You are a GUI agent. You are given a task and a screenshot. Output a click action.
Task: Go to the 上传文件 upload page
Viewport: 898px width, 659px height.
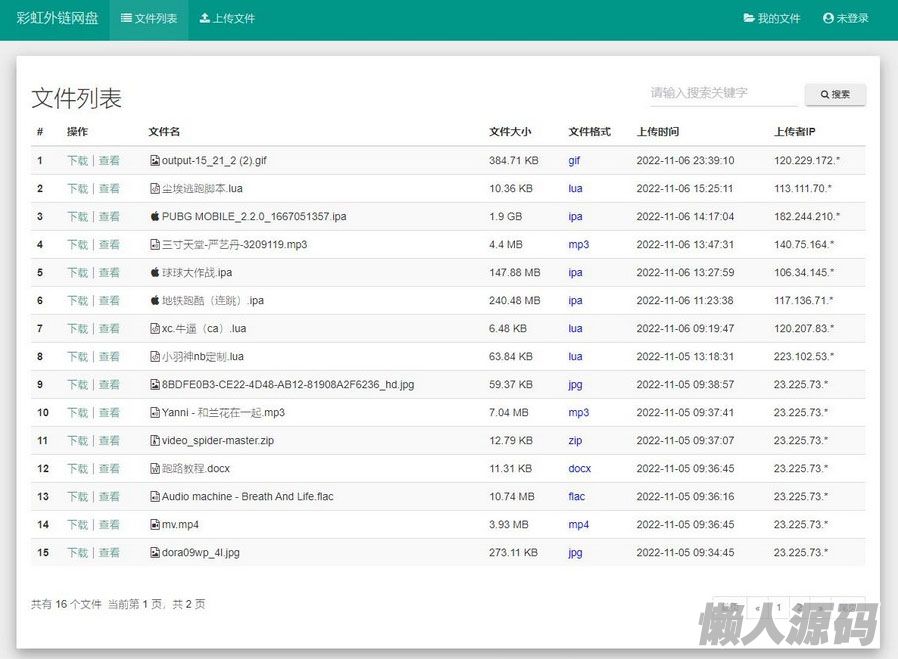[x=227, y=19]
